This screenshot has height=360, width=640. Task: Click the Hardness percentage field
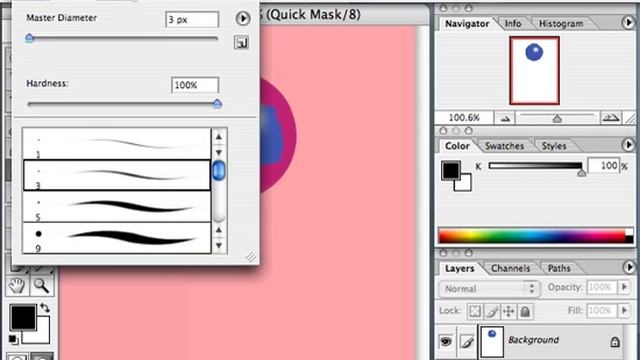pos(195,85)
